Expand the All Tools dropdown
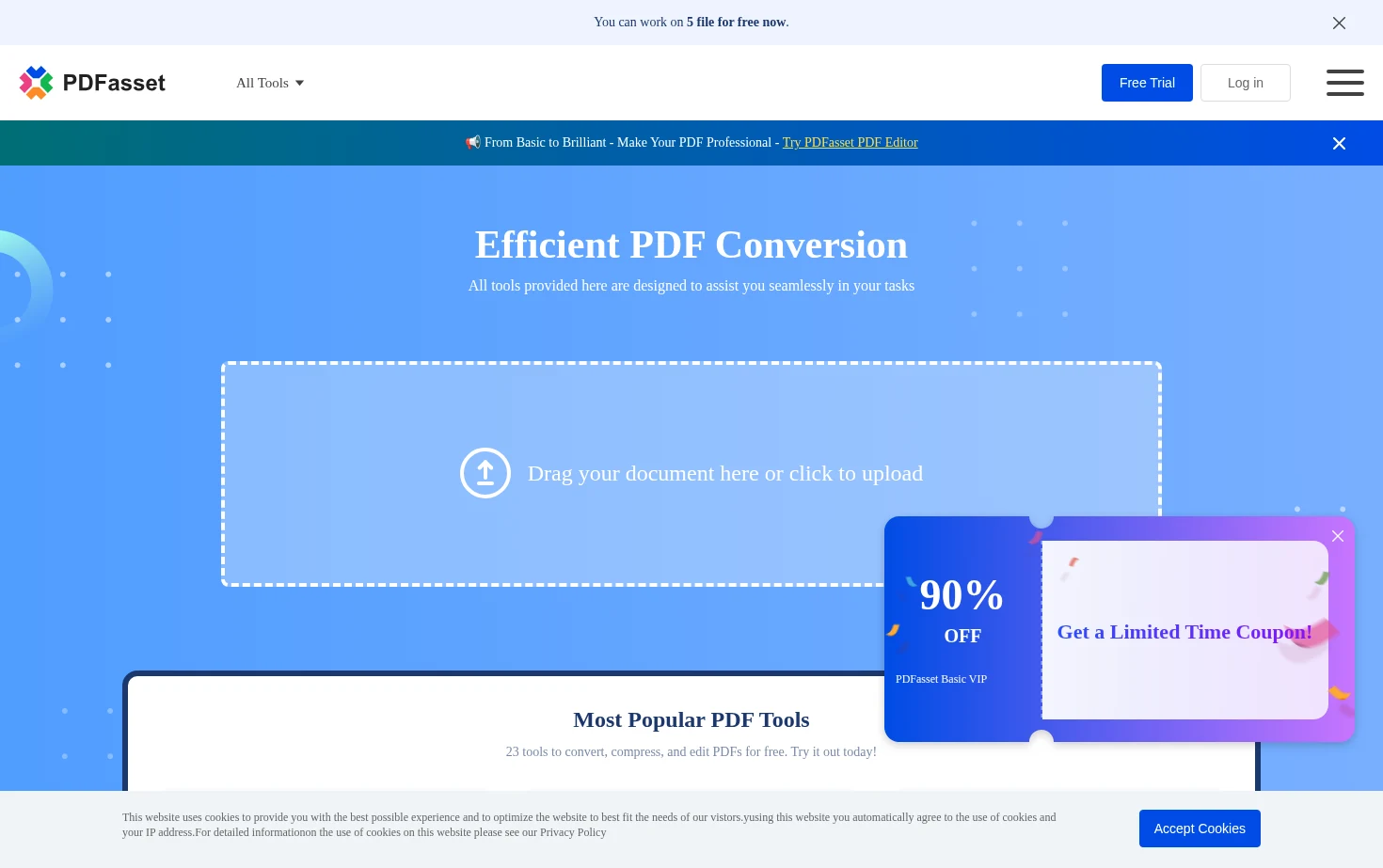1383x868 pixels. (270, 83)
